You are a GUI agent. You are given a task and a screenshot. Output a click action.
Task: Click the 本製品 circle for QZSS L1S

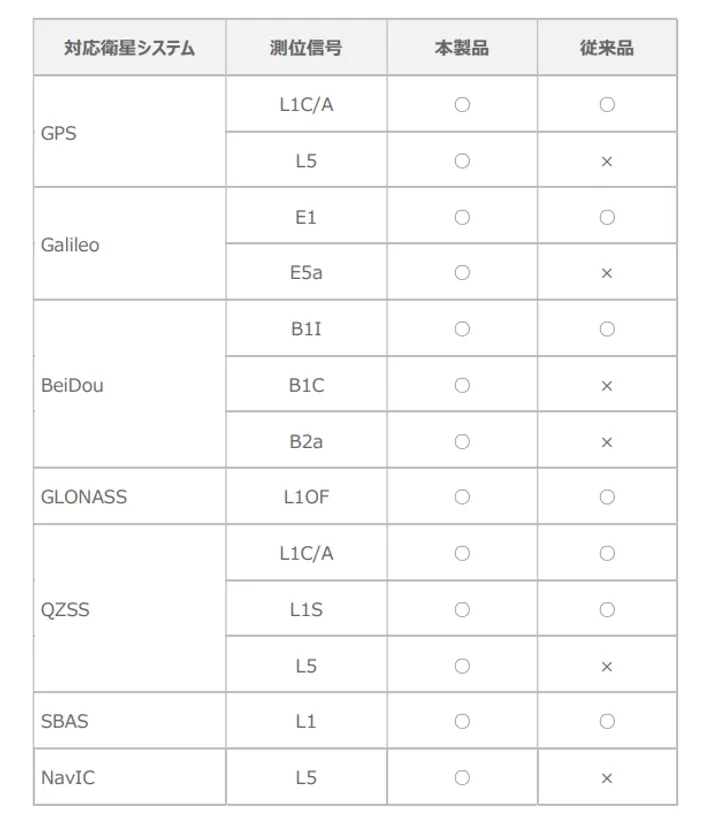(462, 609)
